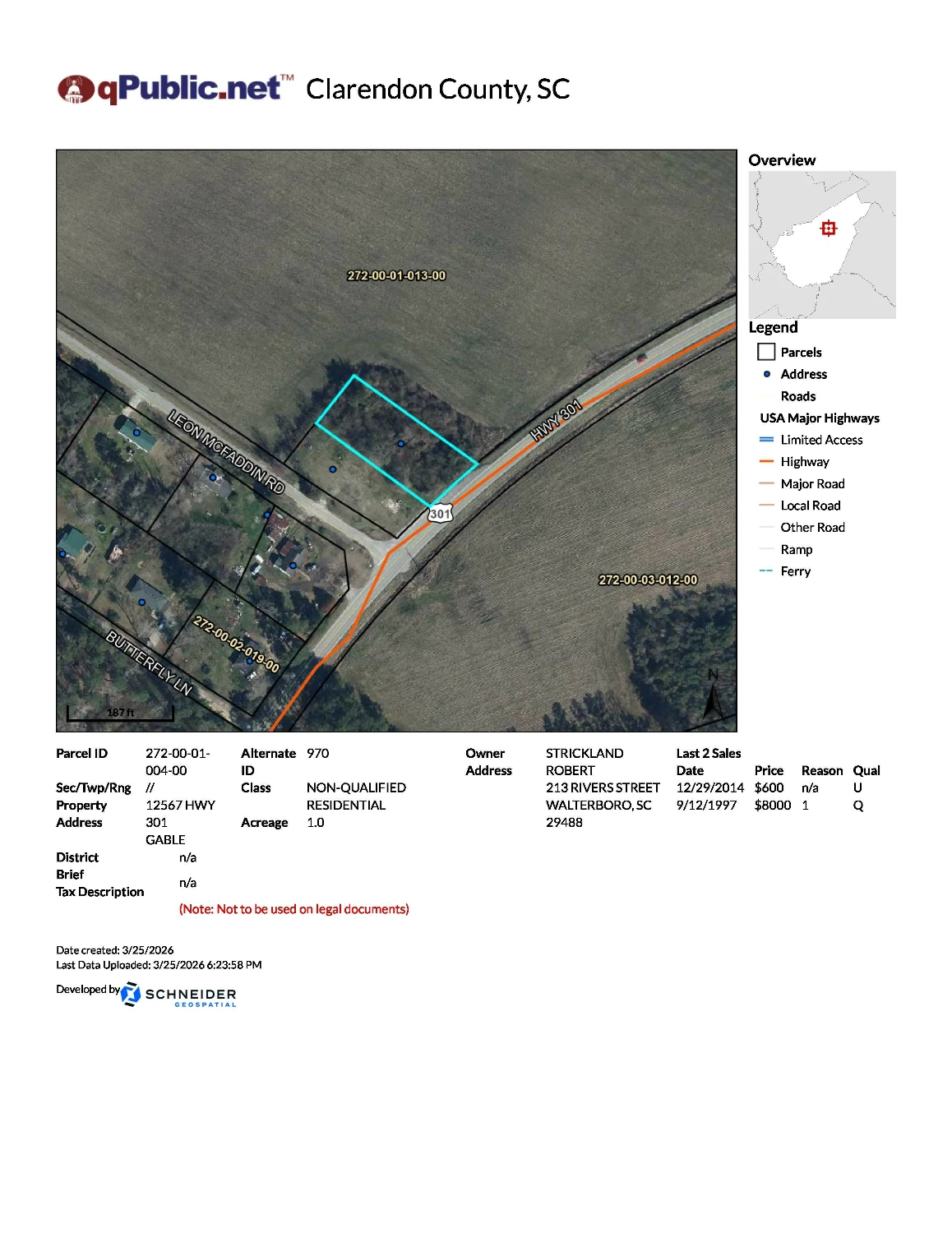952x1233 pixels.
Task: Click parcel label 272-00-02-019-00
Action: tap(236, 644)
